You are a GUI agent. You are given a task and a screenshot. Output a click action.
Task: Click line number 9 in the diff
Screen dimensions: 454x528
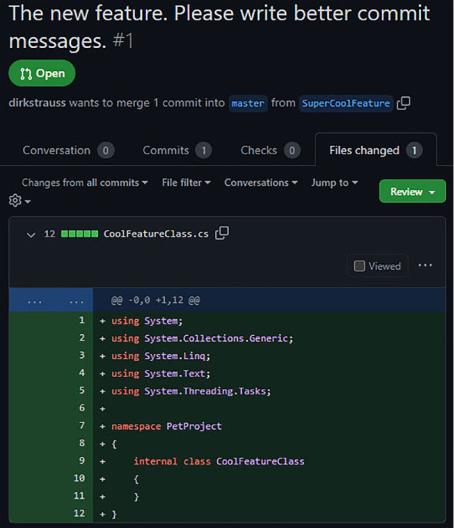[82, 460]
